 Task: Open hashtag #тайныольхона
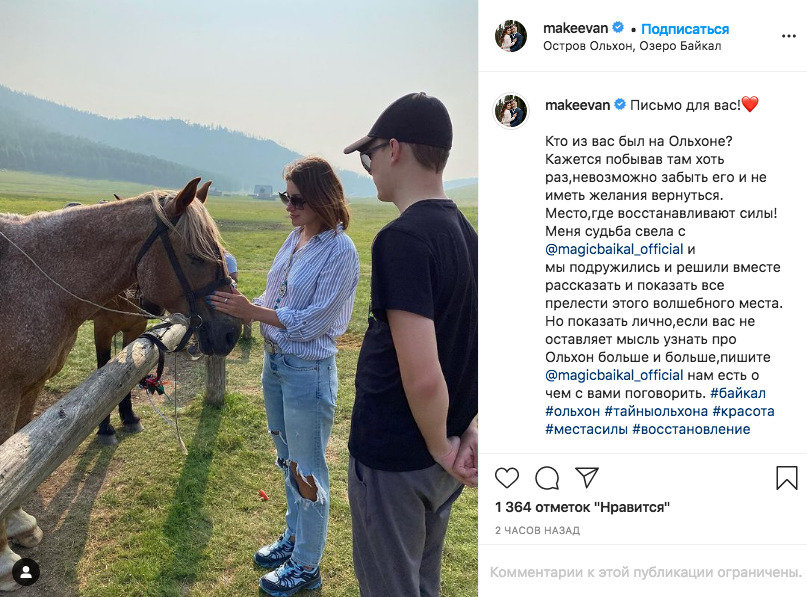(x=656, y=411)
